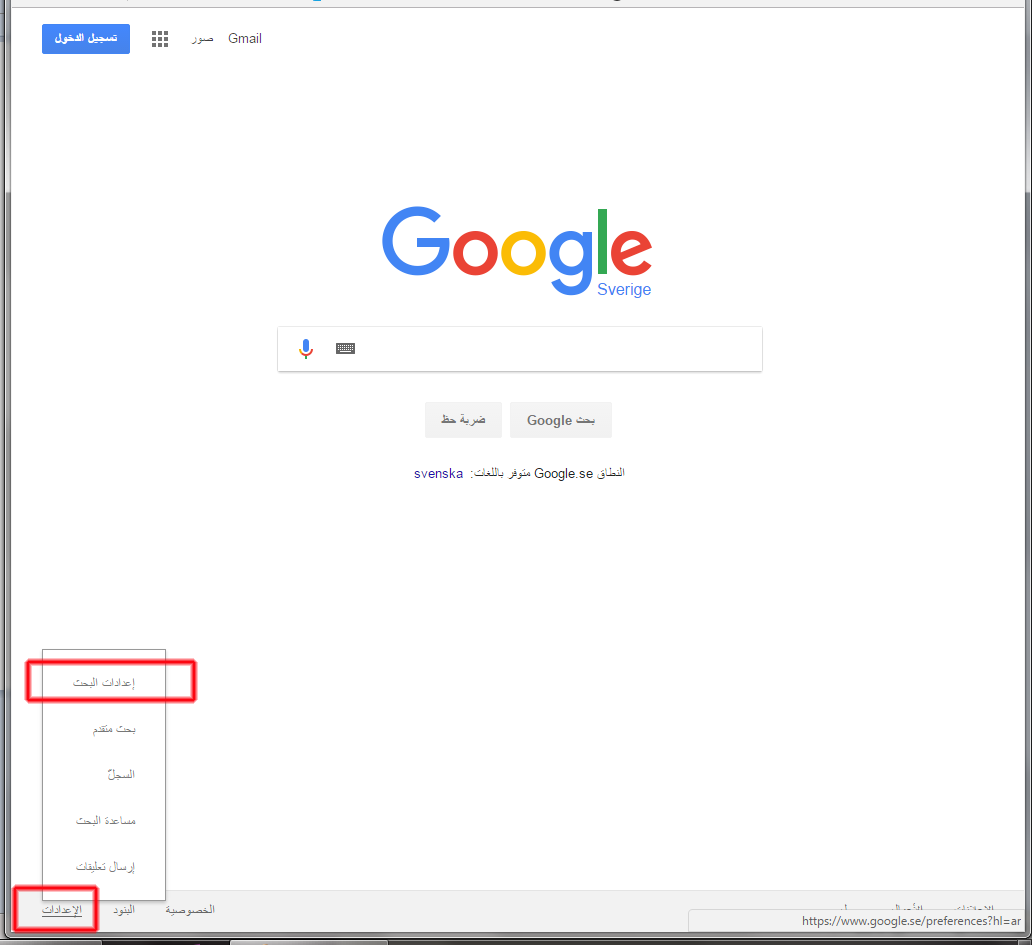
Task: Toggle the الإعدادات footer settings menu
Action: coord(62,909)
